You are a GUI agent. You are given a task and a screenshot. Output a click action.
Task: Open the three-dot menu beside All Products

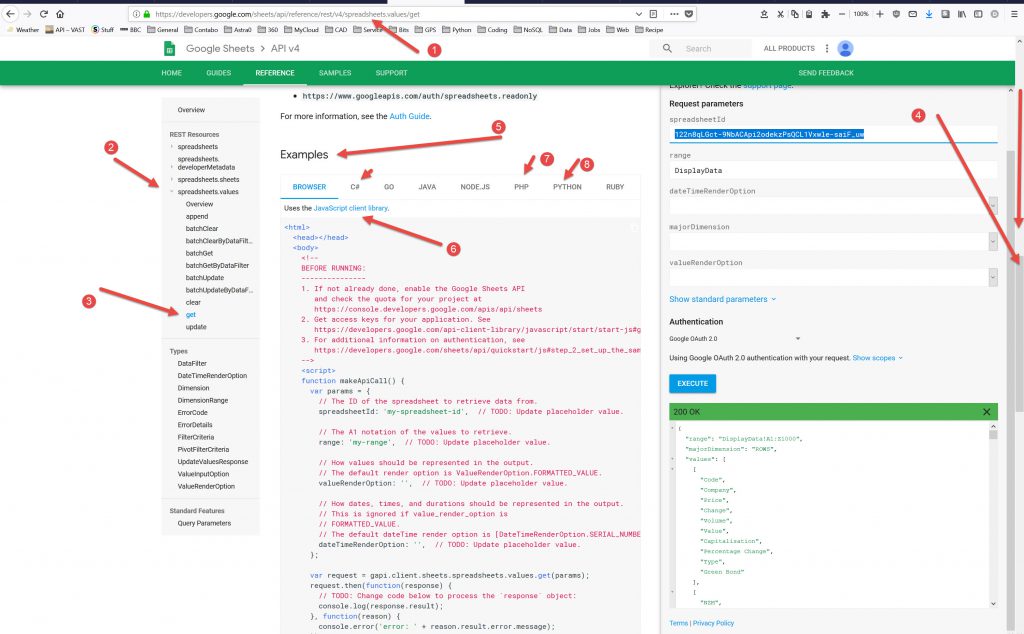(827, 48)
